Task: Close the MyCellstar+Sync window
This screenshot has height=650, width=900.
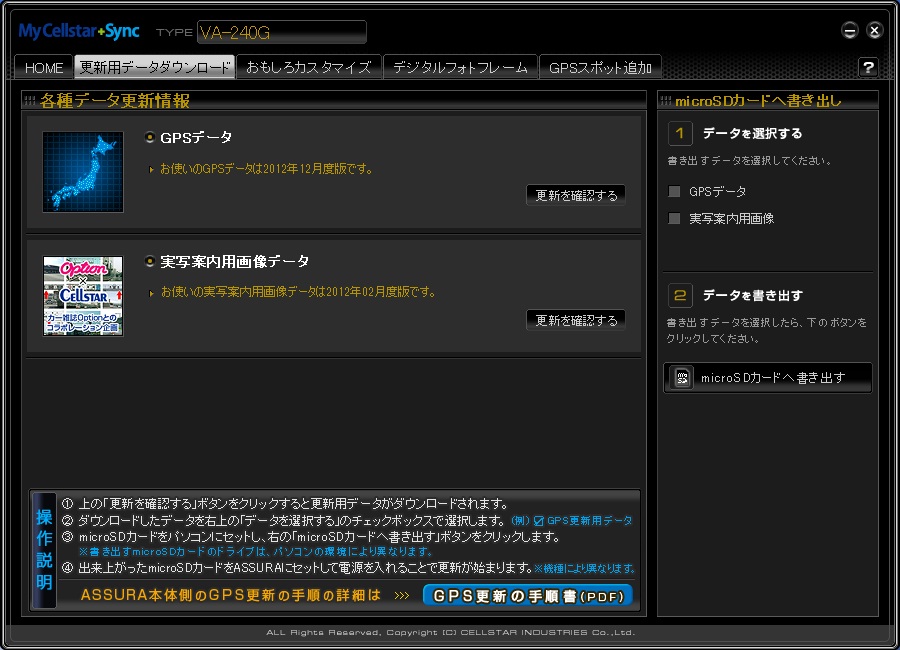Action: pos(875,30)
